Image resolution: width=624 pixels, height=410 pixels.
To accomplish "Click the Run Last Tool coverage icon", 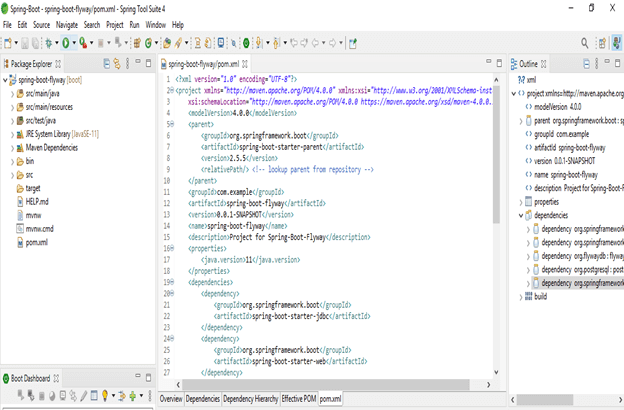I will click(x=83, y=43).
